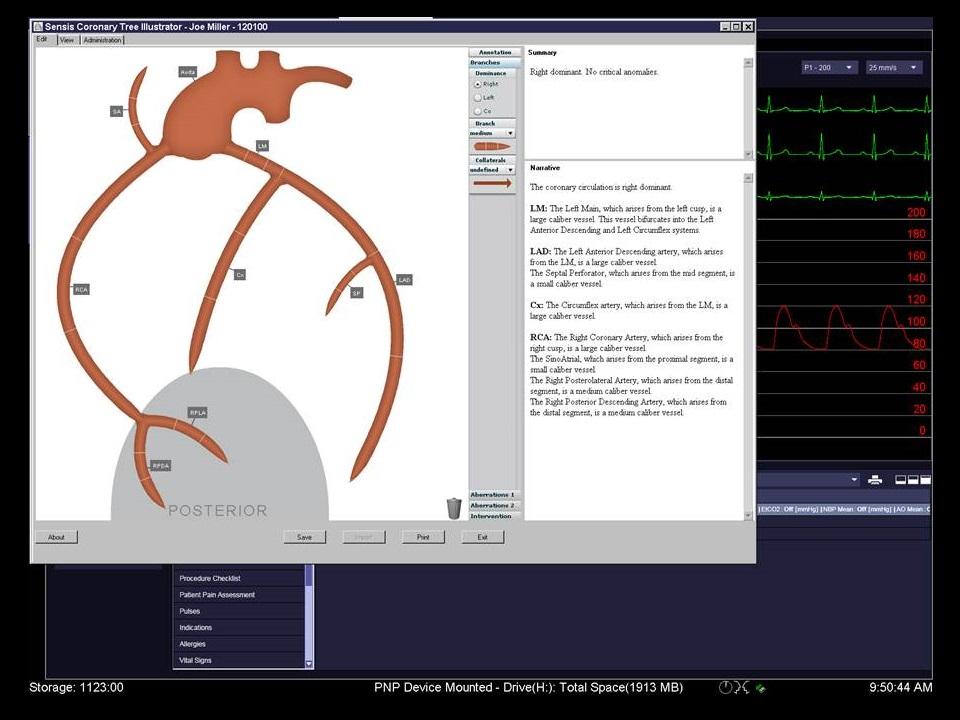Image resolution: width=960 pixels, height=720 pixels.
Task: Select Vital Signs in the procedure list
Action: [239, 660]
